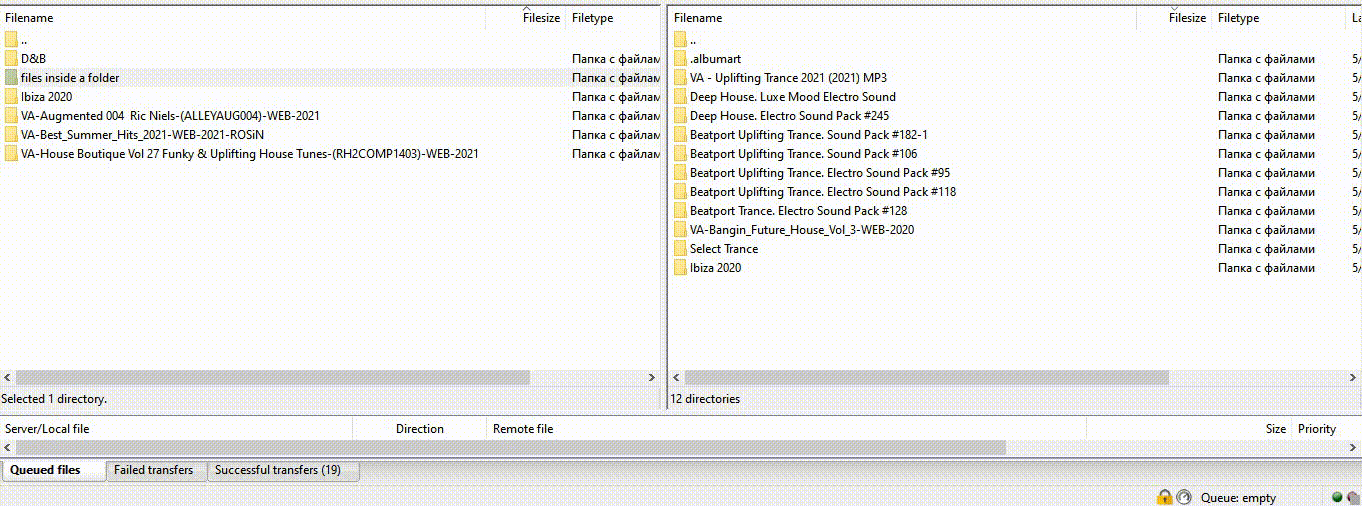
Task: Click local pane horizontal scrollbar right arrow
Action: pos(653,378)
